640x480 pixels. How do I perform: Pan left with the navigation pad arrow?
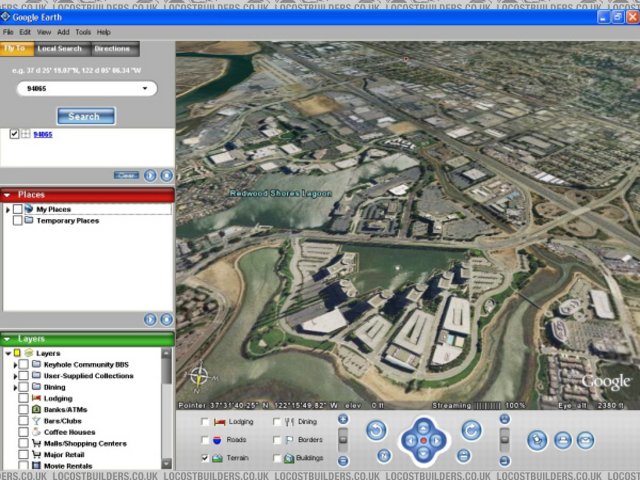click(411, 440)
